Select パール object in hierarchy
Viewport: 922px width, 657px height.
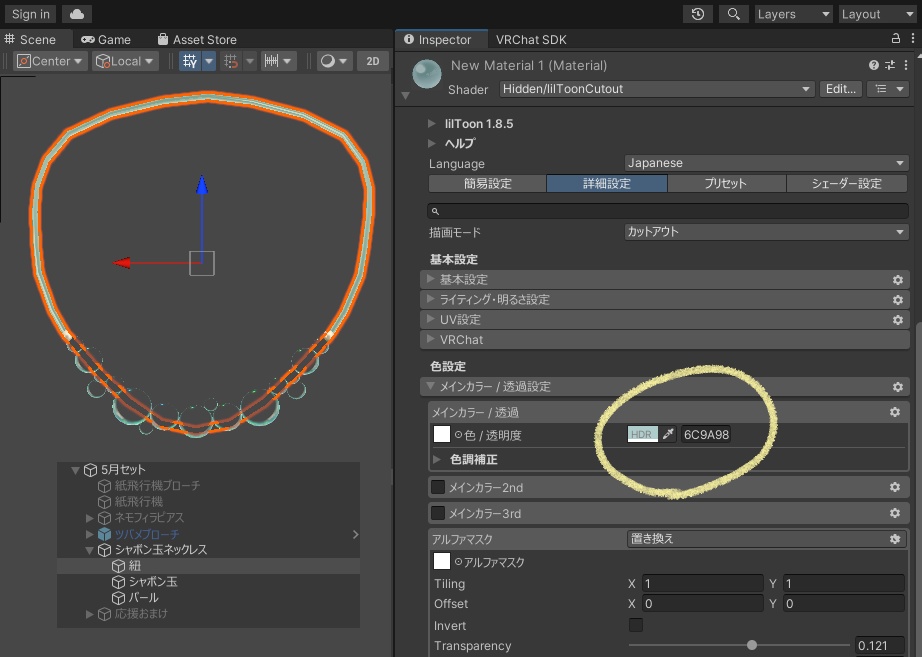(x=144, y=598)
